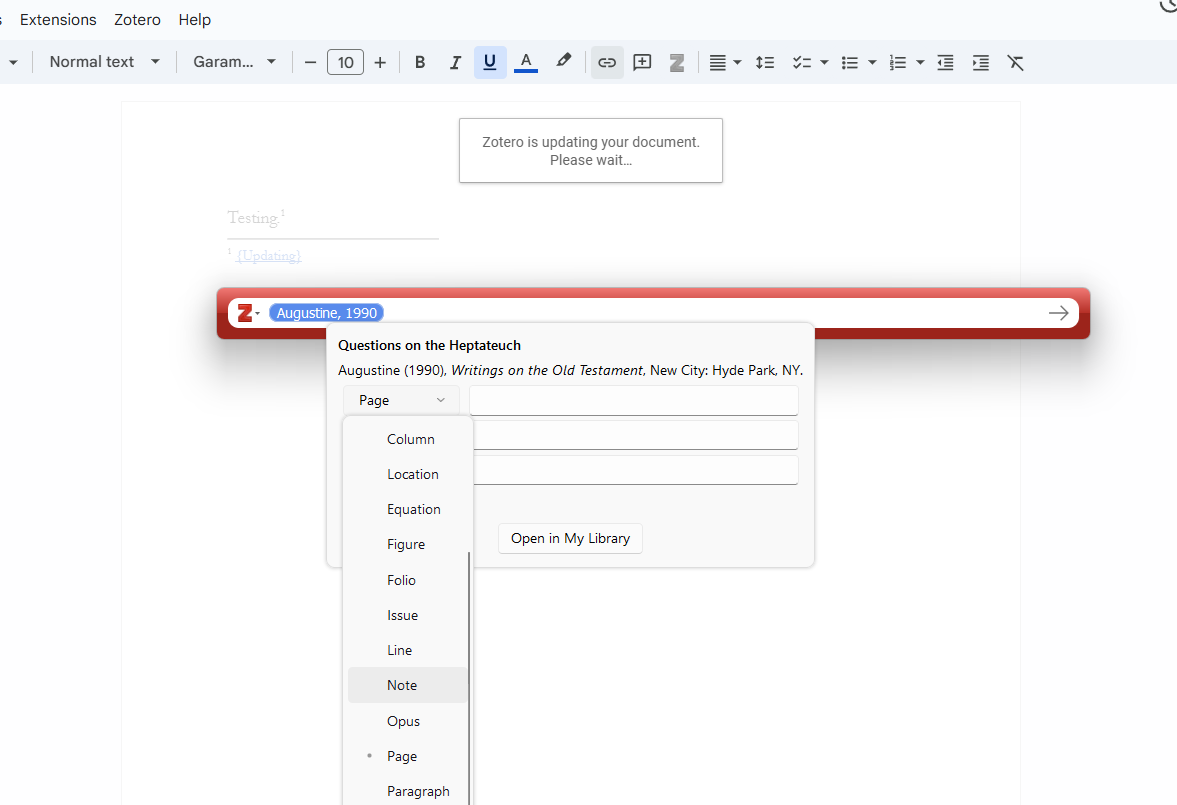
Task: Expand the numbered list options arrow
Action: click(920, 62)
